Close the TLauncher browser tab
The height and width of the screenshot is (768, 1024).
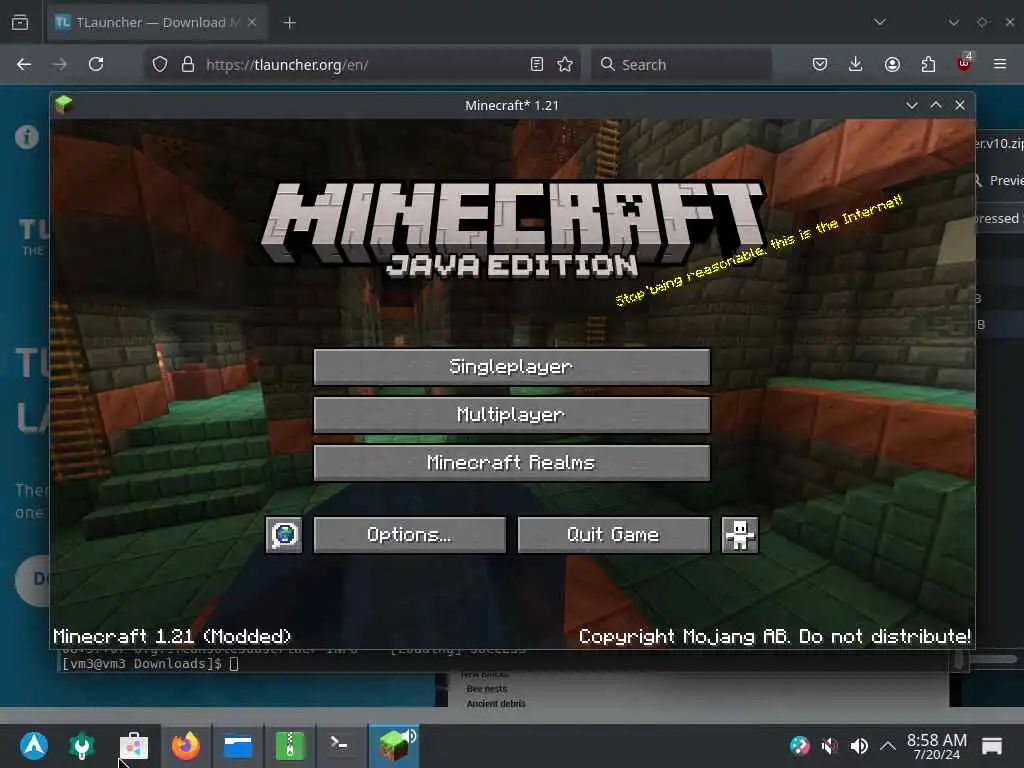pyautogui.click(x=252, y=22)
